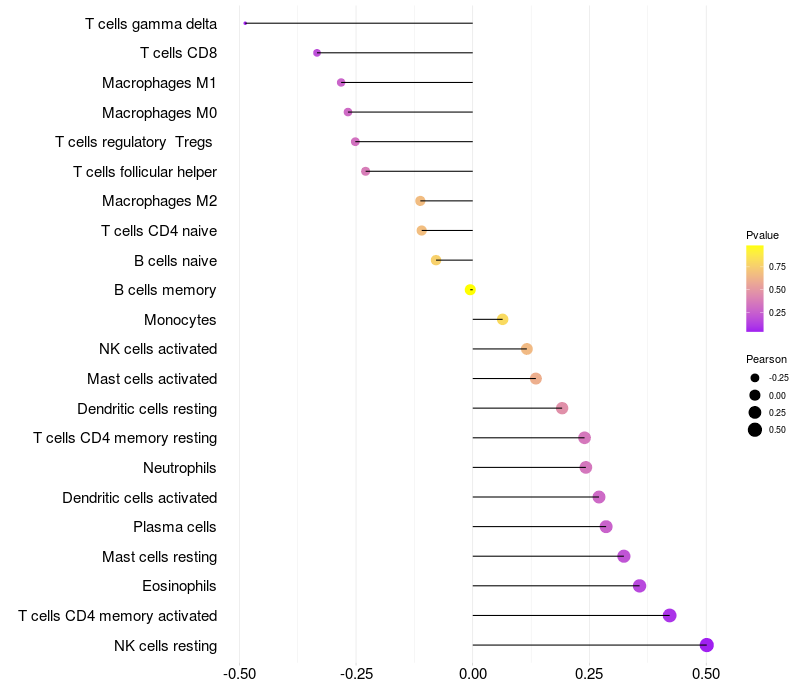Click the Macrophages M2 data point
800x700 pixels.
tap(420, 201)
